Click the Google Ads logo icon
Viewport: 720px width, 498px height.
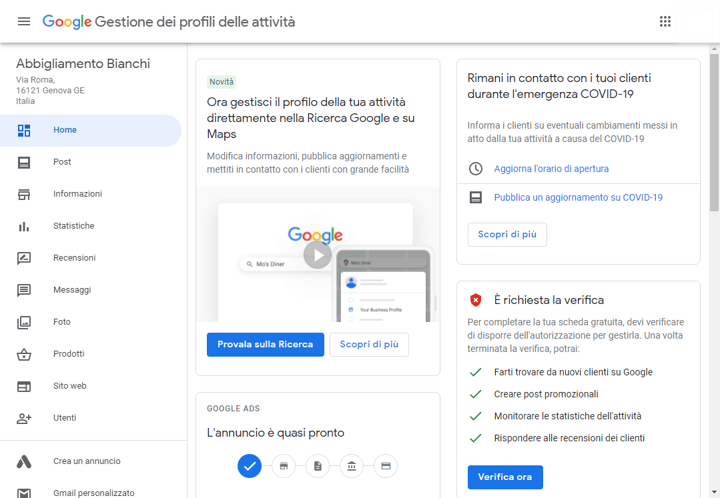point(24,461)
